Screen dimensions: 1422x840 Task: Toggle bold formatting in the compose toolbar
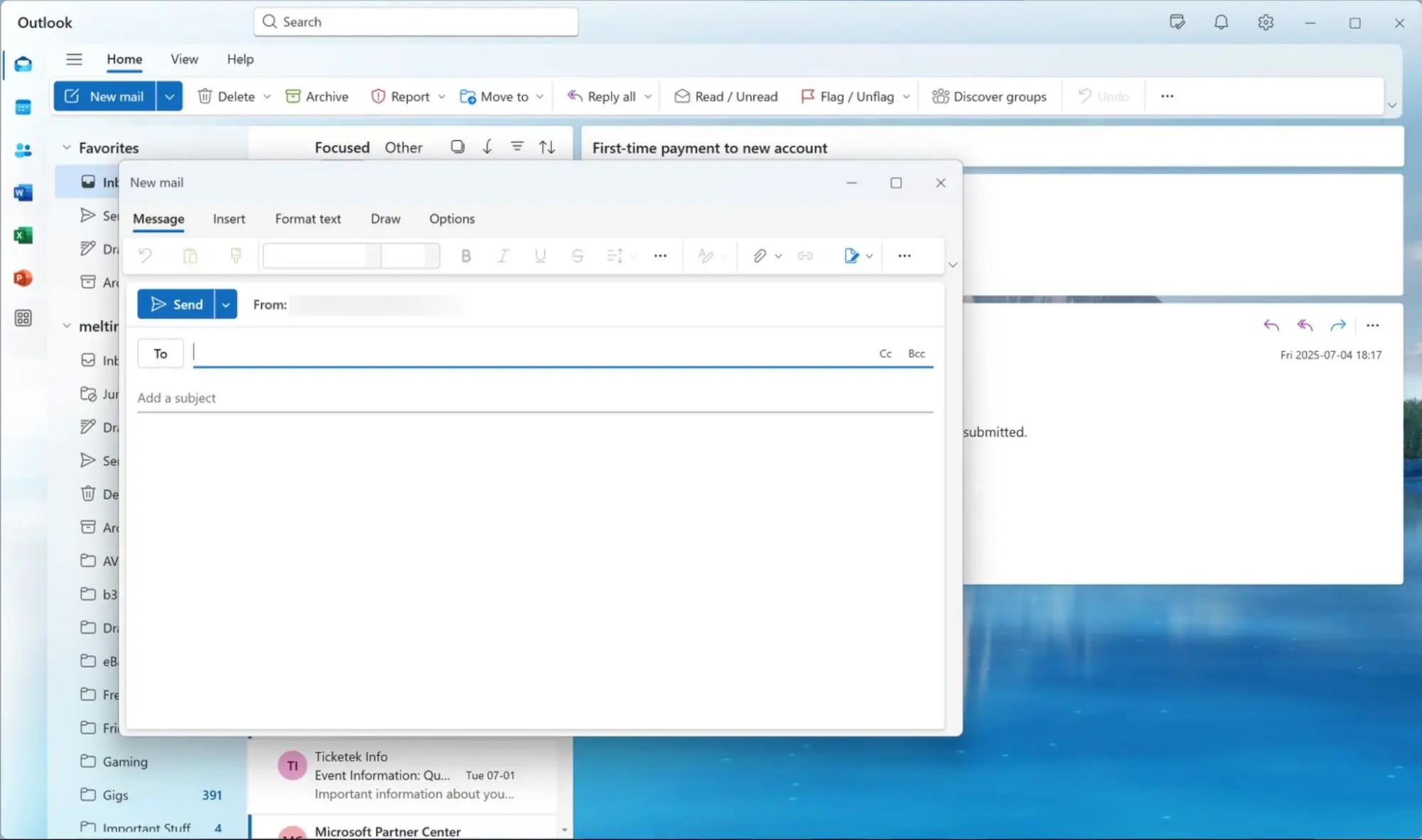click(466, 255)
